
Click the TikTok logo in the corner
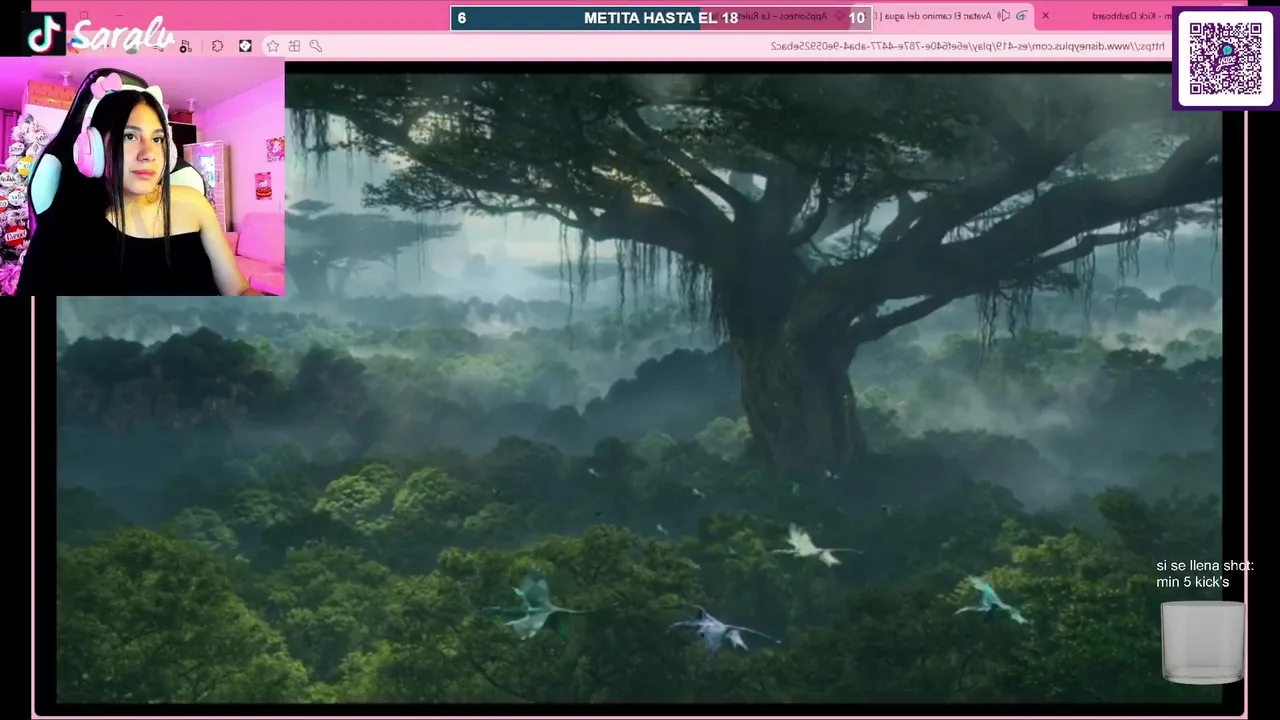tap(43, 34)
